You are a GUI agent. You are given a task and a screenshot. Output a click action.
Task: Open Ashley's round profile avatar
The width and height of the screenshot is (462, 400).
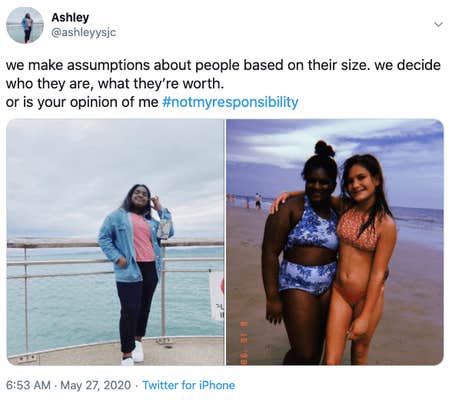pos(25,25)
